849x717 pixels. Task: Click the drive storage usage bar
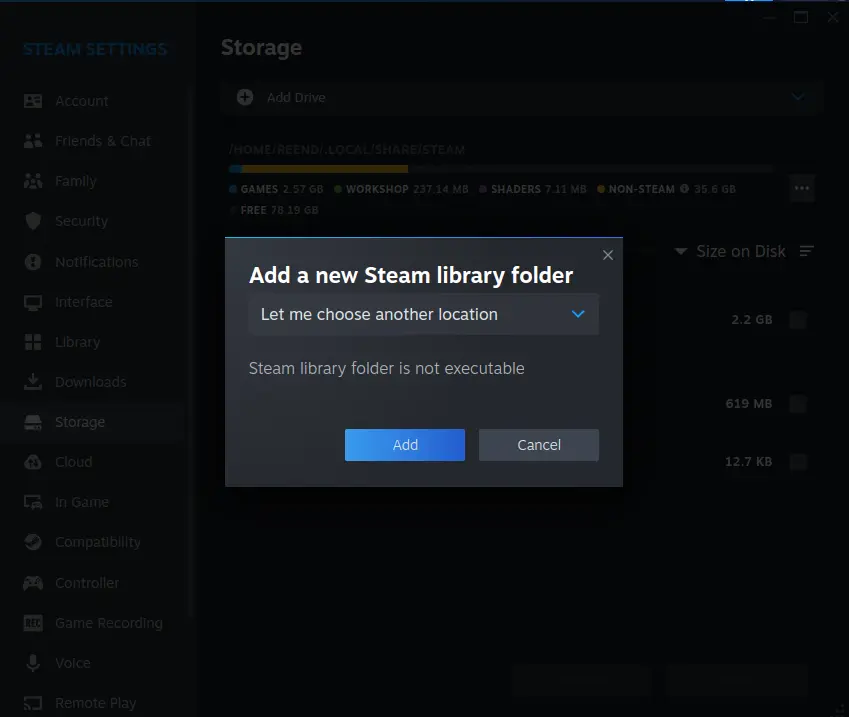(x=500, y=169)
